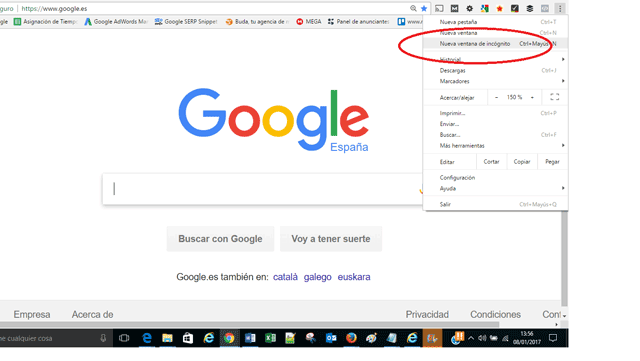The width and height of the screenshot is (640, 361).
Task: Open Asignación de Tiempo bookmark
Action: (x=45, y=22)
